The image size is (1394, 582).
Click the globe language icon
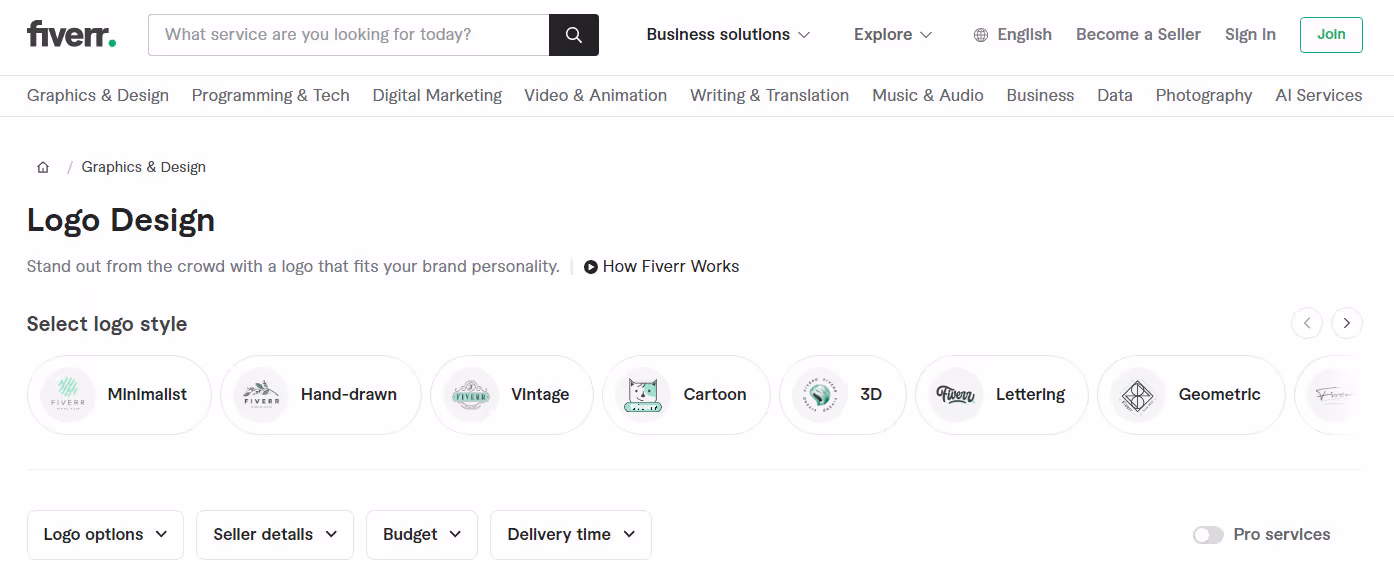pos(981,35)
